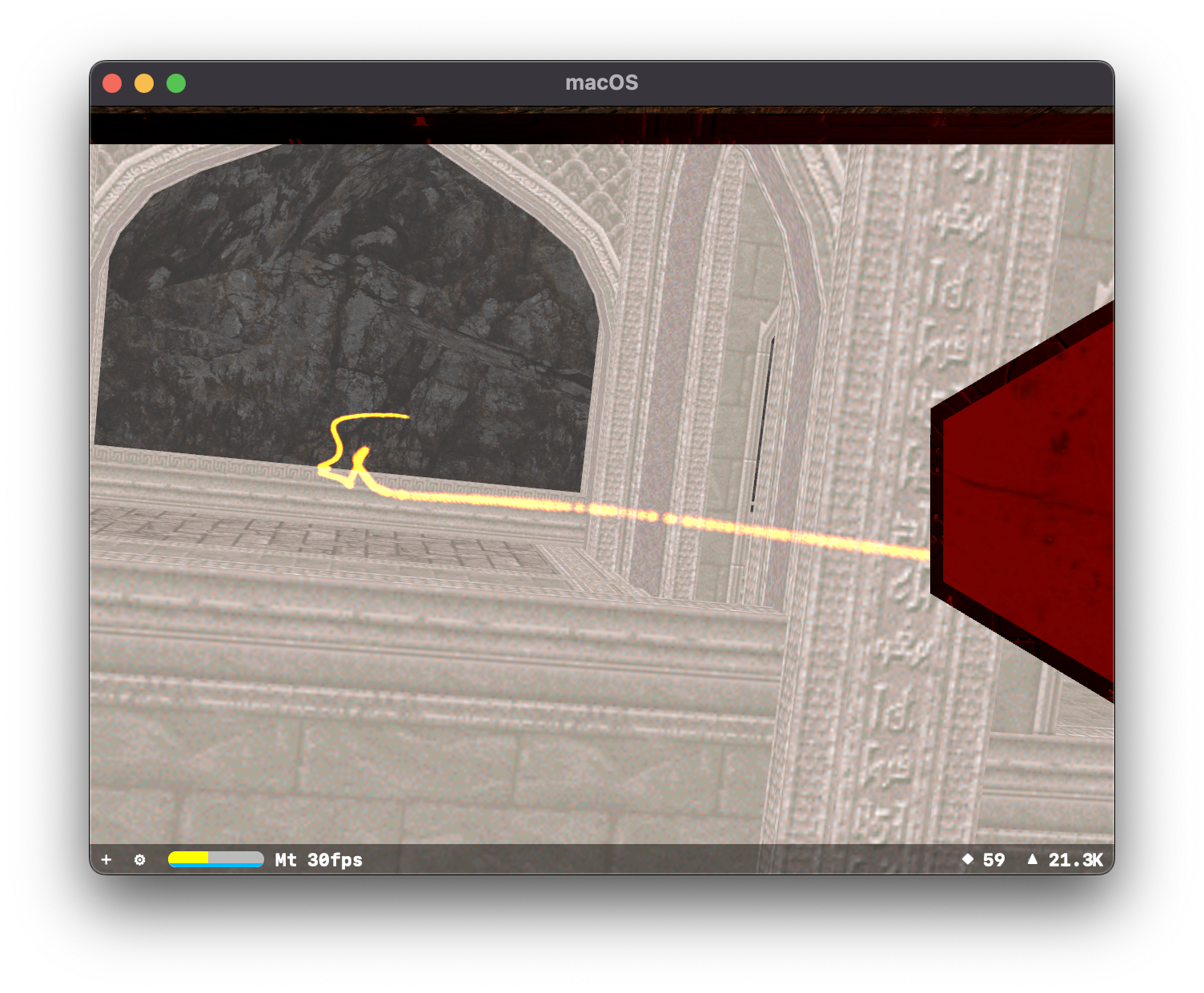
Task: Open settings via the gear icon
Action: [x=140, y=859]
